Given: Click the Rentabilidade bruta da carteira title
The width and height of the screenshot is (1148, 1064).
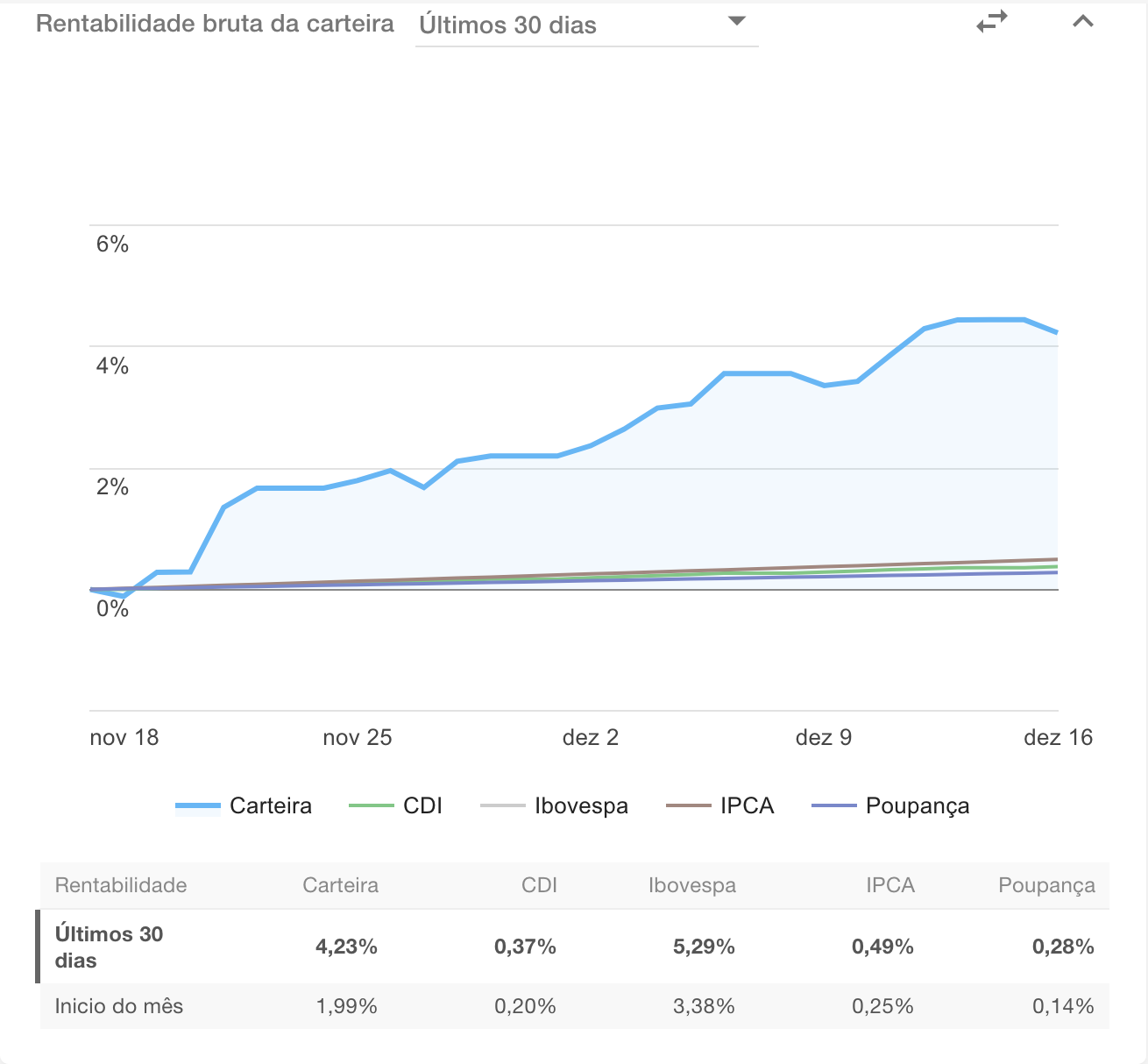Looking at the screenshot, I should (x=215, y=24).
